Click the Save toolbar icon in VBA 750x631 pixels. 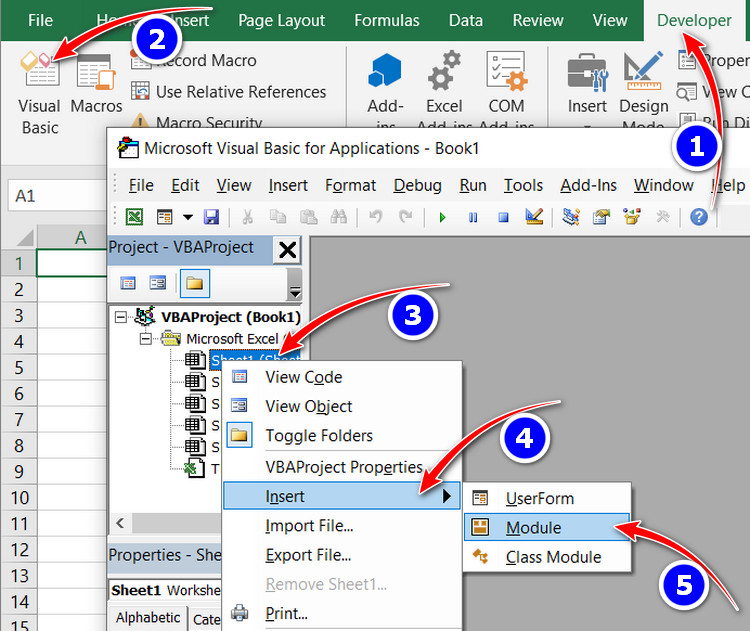coord(211,217)
